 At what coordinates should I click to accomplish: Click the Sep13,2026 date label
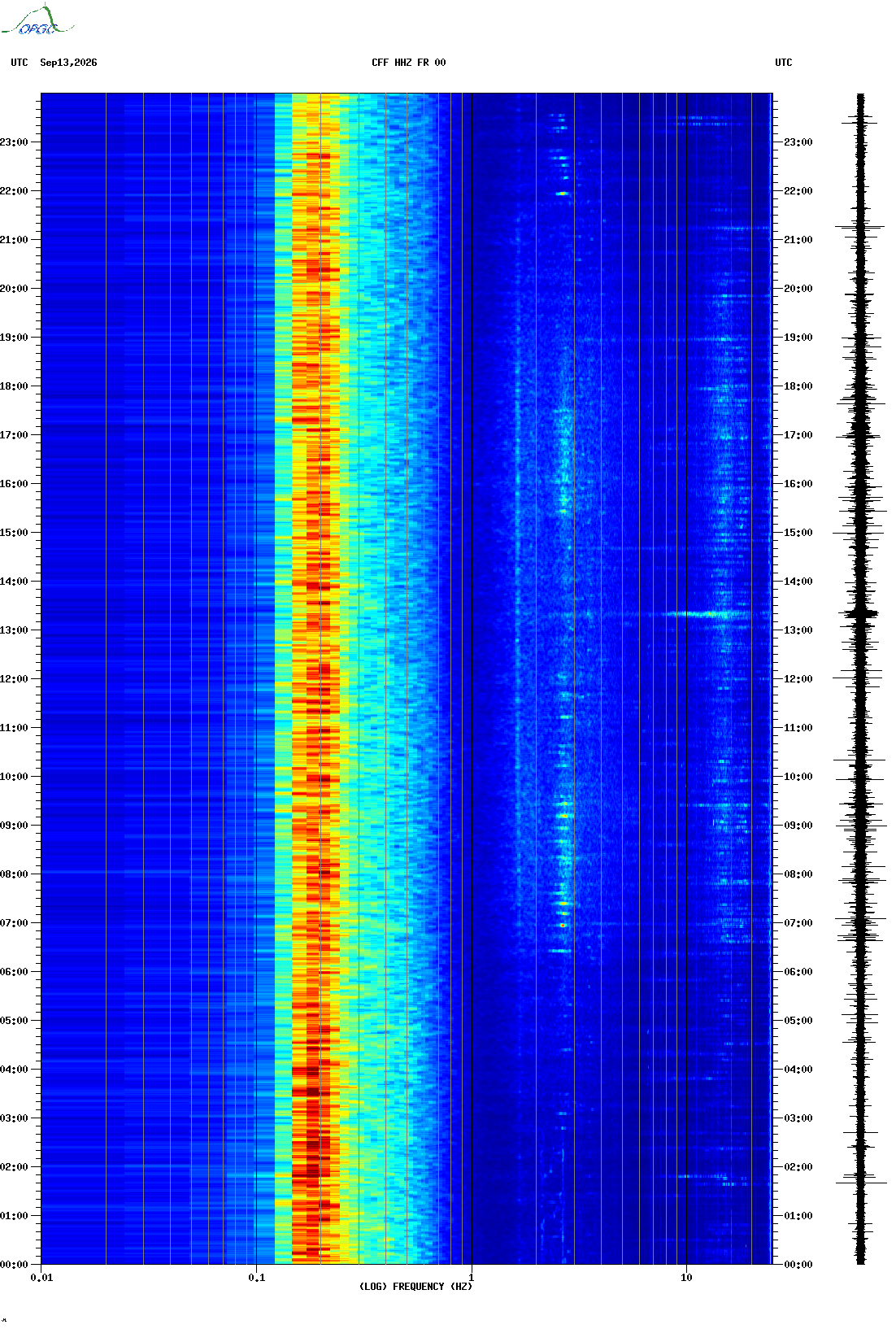point(68,63)
